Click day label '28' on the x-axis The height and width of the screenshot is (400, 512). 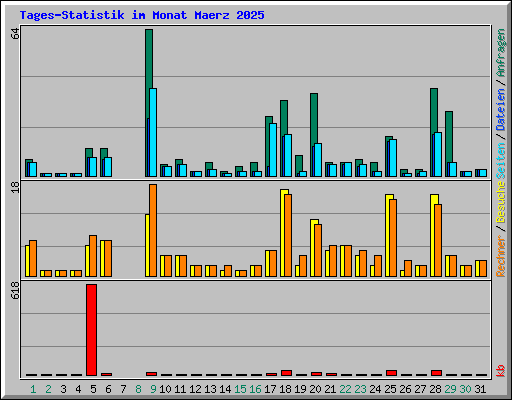click(x=435, y=389)
